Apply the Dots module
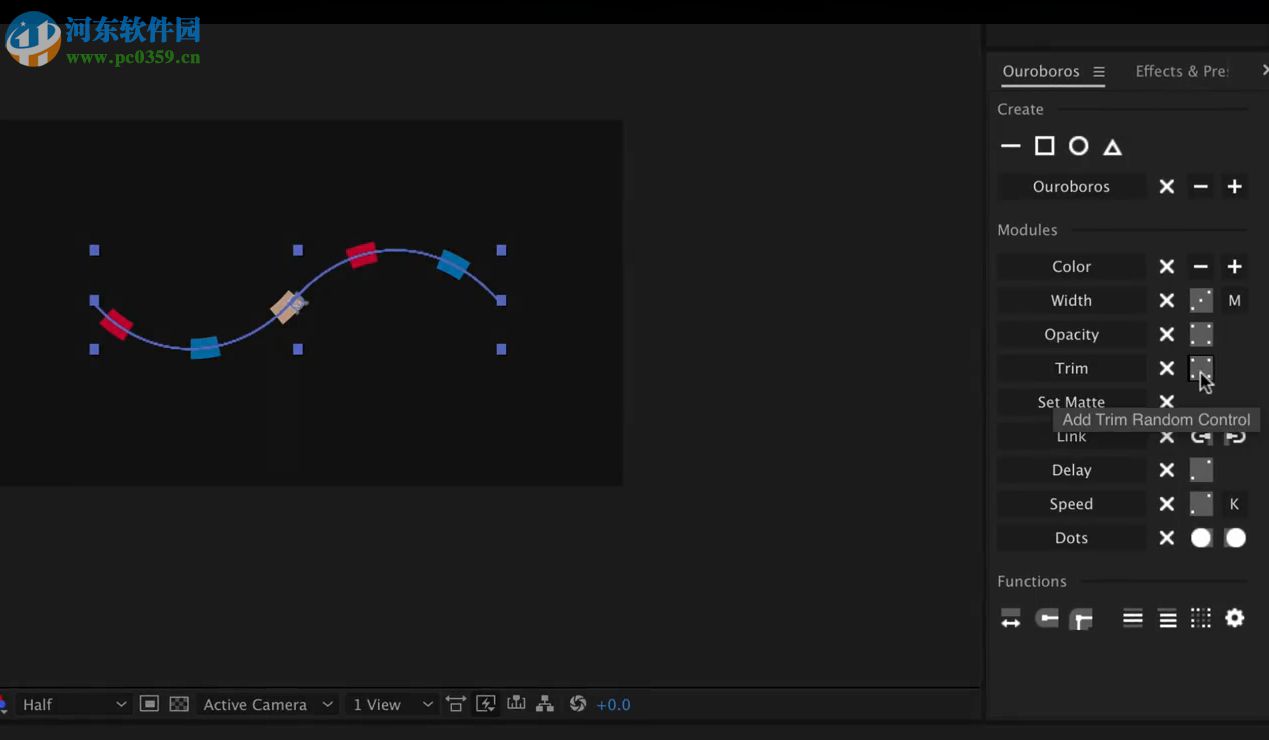The height and width of the screenshot is (740, 1269). [1071, 538]
